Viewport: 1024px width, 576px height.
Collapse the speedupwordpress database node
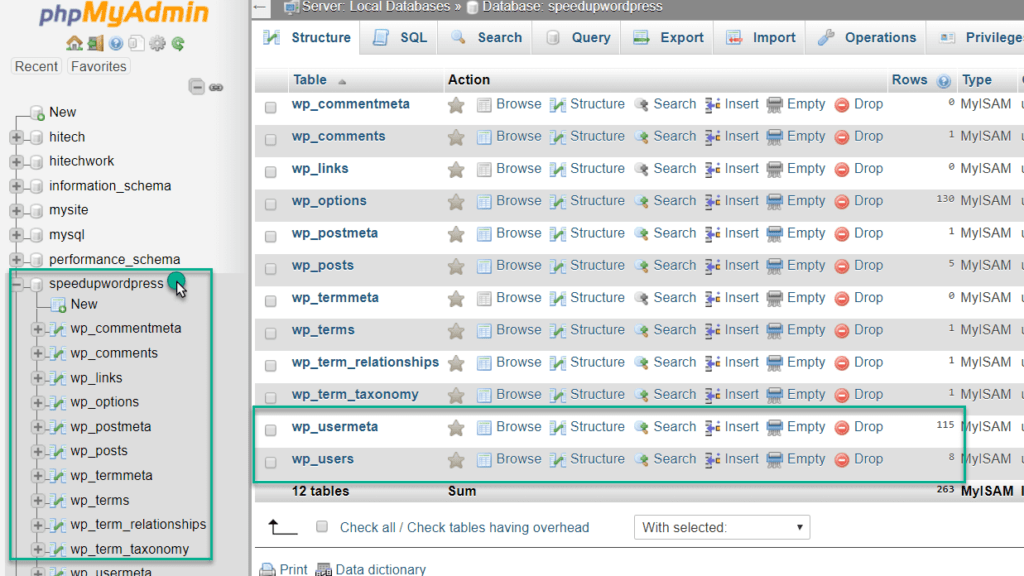pos(16,284)
